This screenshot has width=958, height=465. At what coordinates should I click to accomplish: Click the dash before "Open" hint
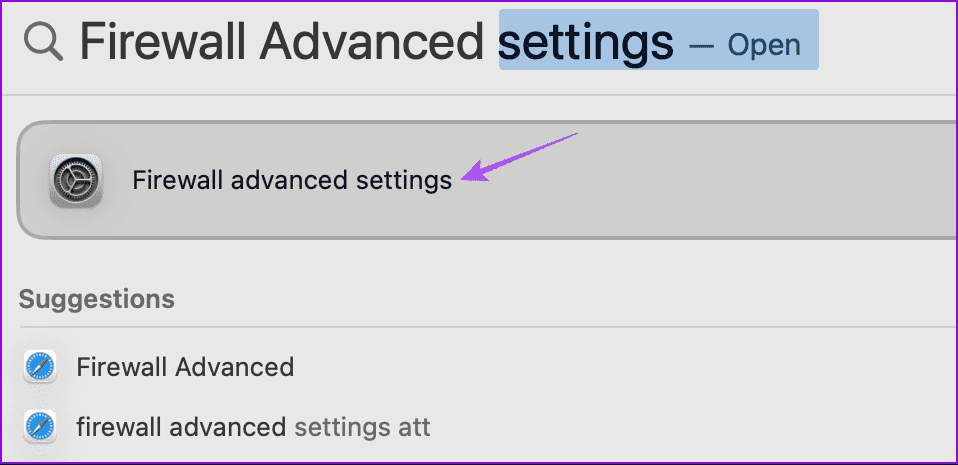[x=701, y=45]
